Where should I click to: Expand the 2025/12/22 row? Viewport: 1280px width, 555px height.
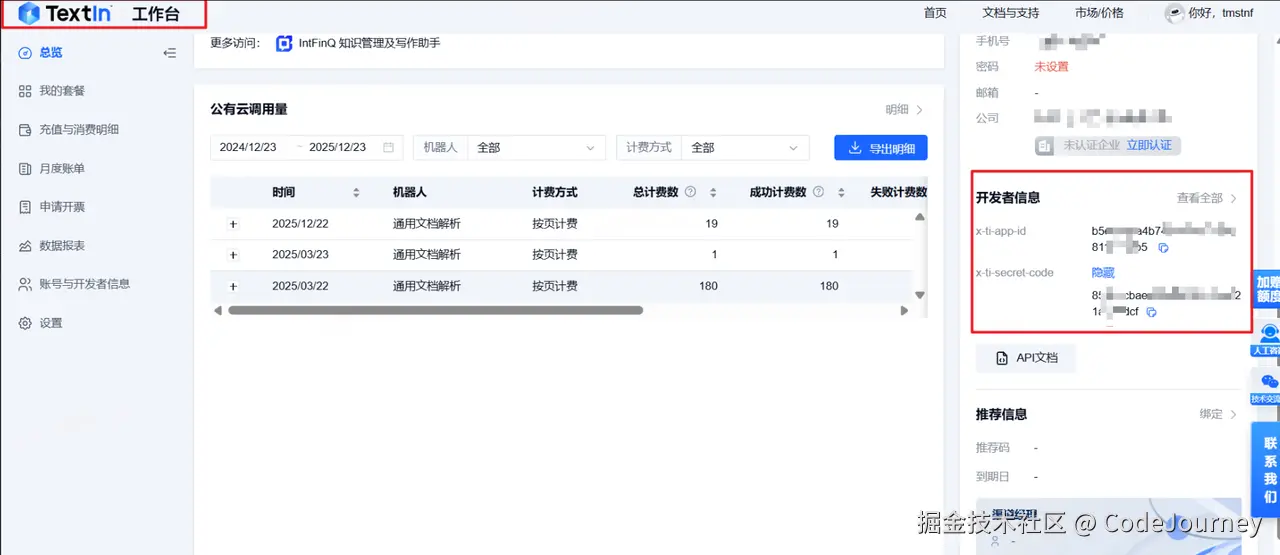233,224
